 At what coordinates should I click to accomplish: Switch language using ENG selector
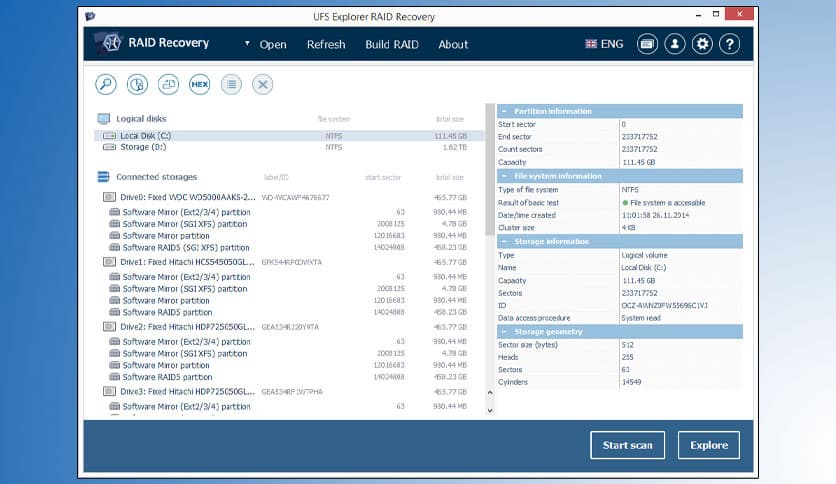pyautogui.click(x=603, y=44)
